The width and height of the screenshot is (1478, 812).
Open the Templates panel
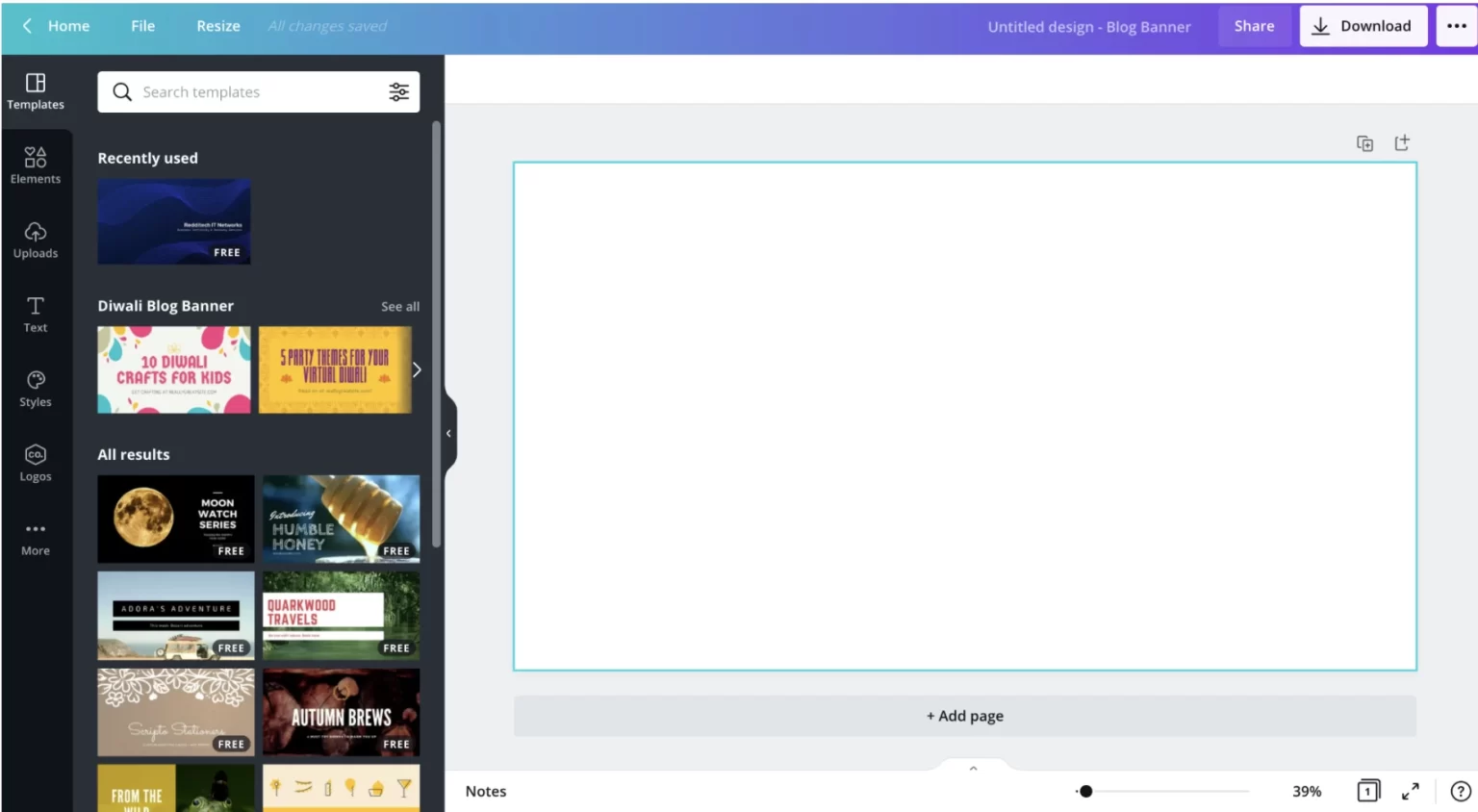(36, 91)
